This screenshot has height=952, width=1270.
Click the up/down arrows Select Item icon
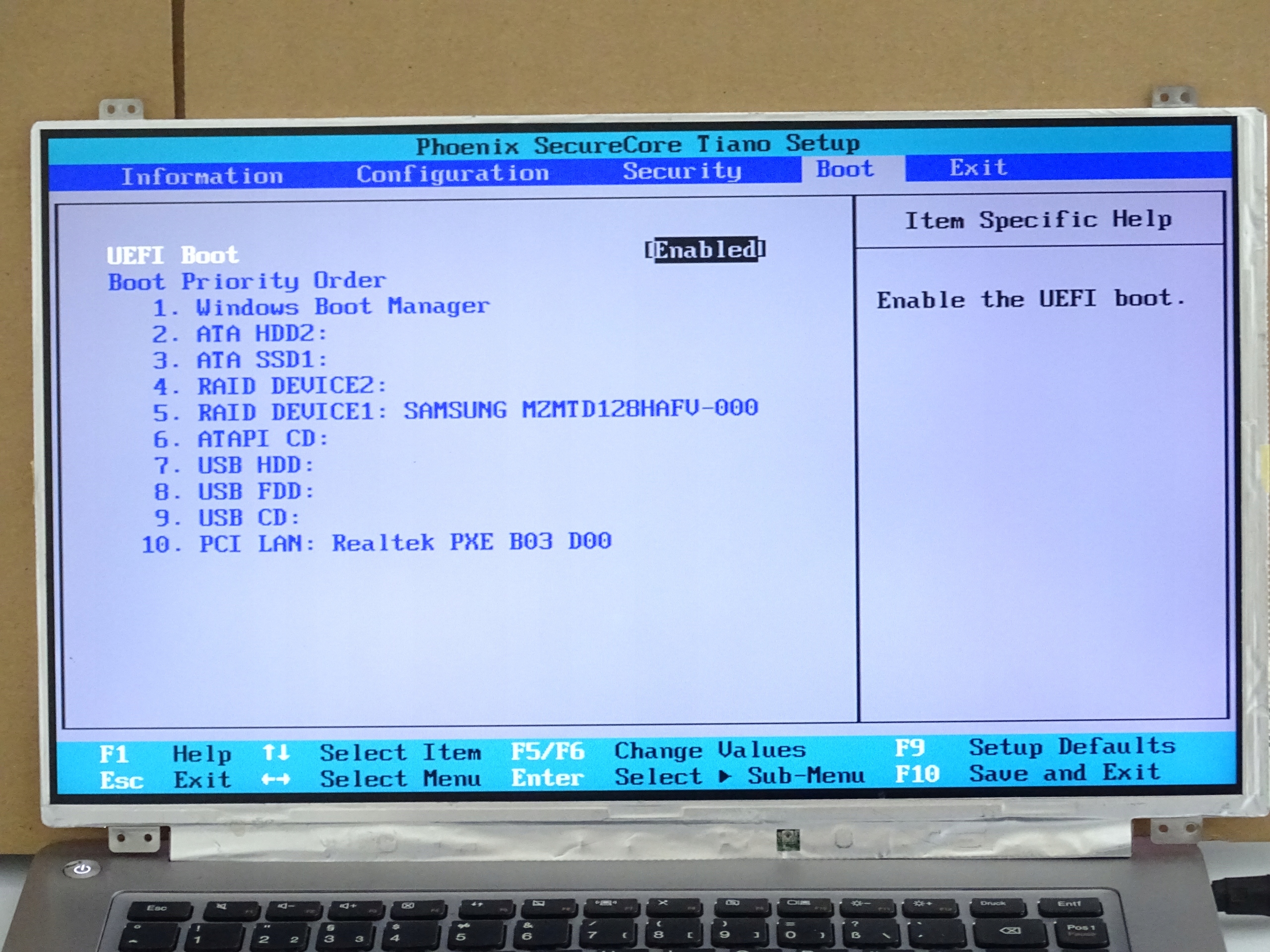276,752
